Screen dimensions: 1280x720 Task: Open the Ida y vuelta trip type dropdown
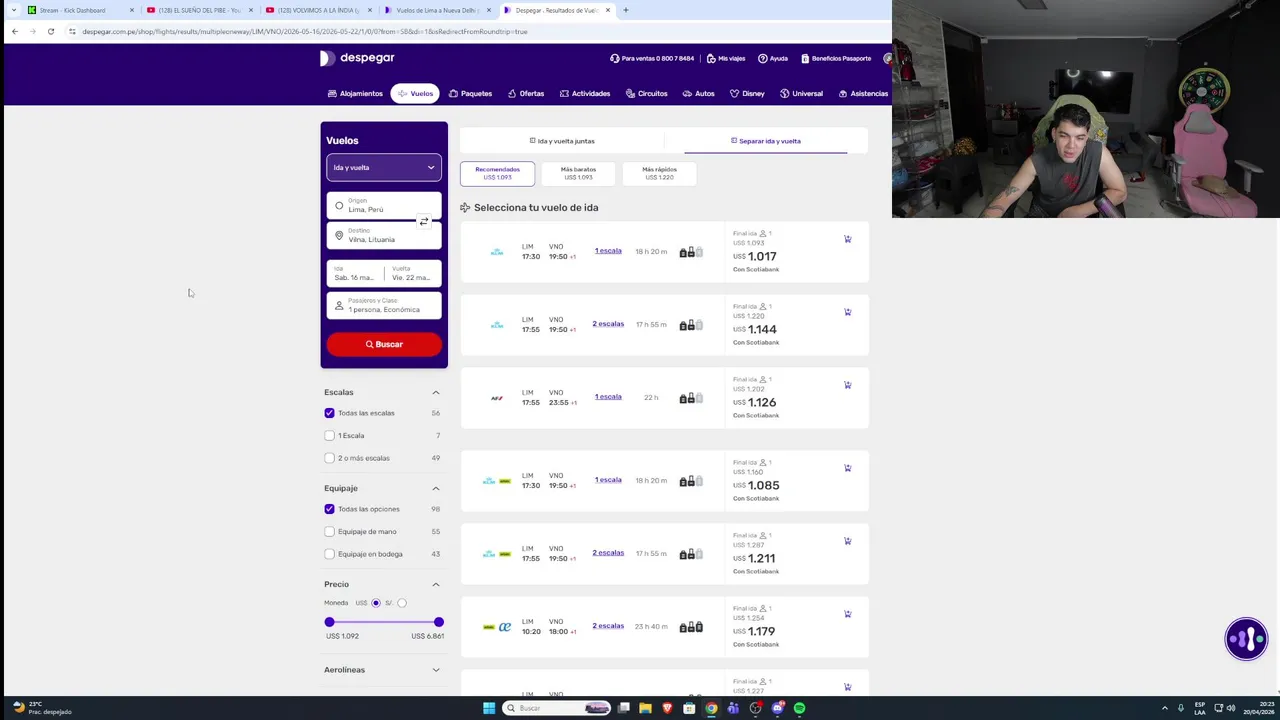click(384, 168)
